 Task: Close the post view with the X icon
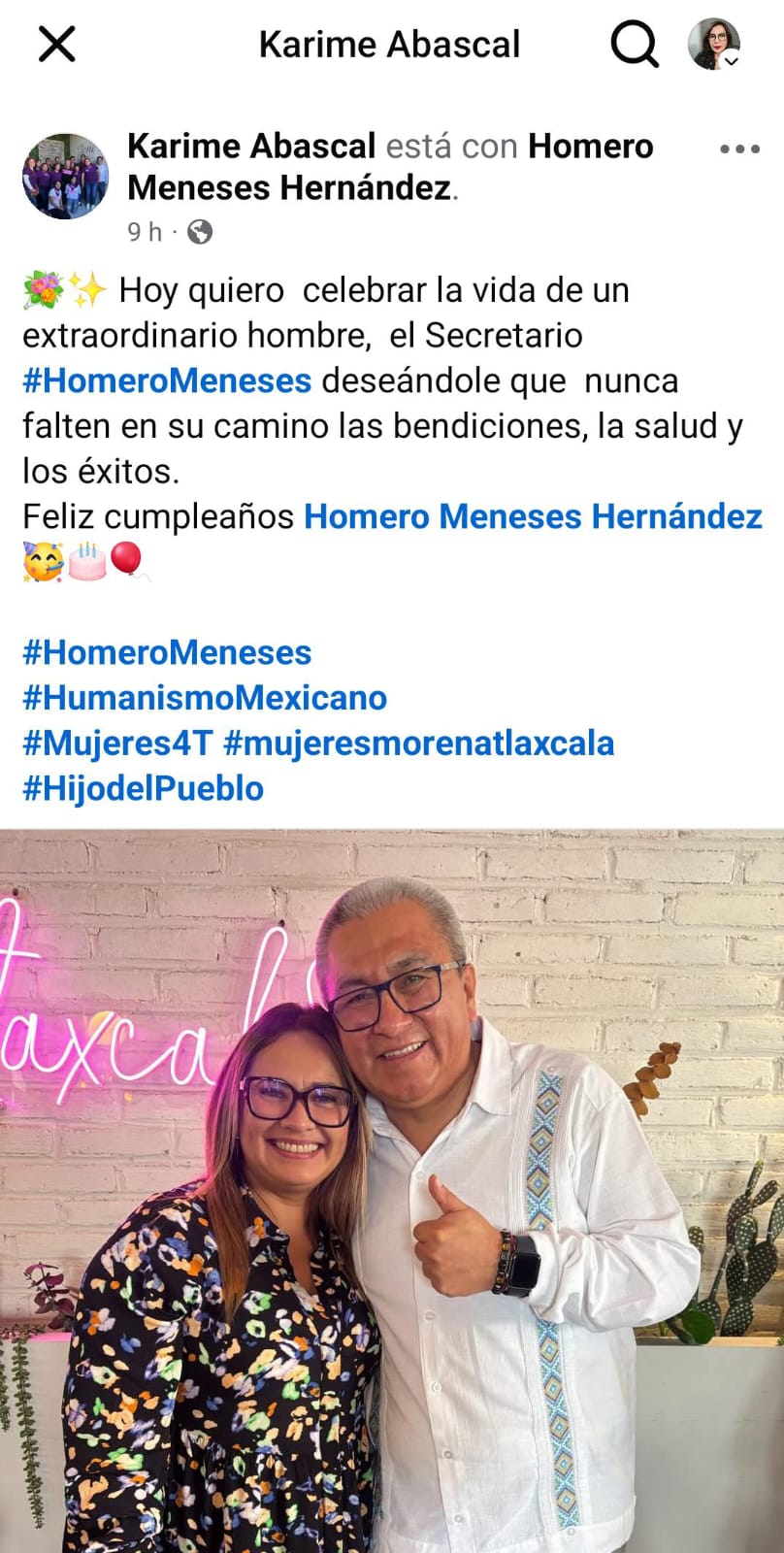[56, 45]
